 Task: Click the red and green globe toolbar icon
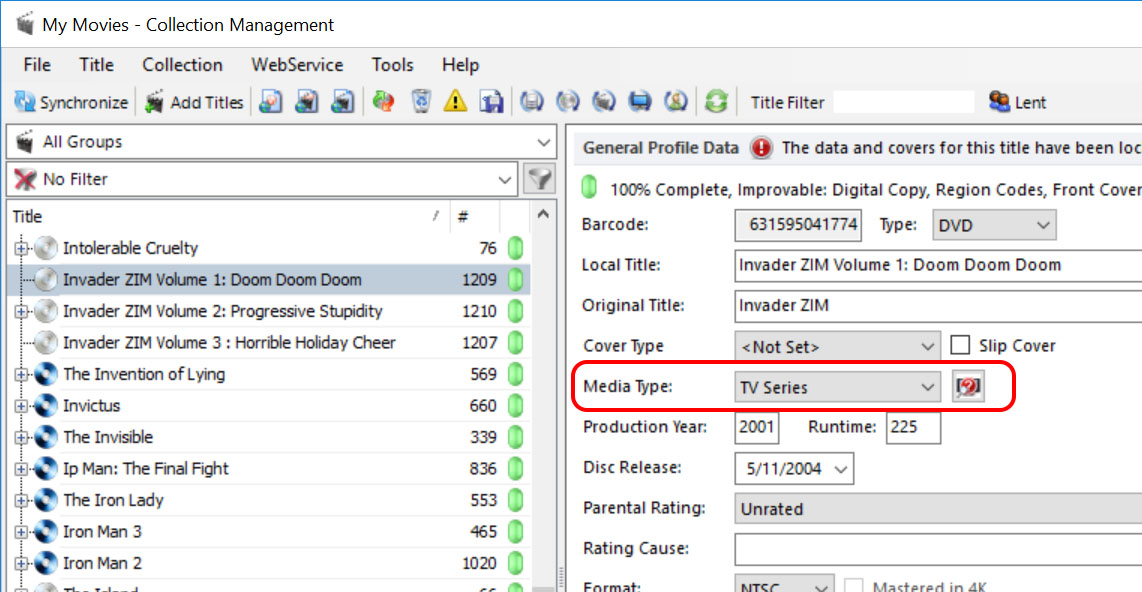tap(384, 102)
